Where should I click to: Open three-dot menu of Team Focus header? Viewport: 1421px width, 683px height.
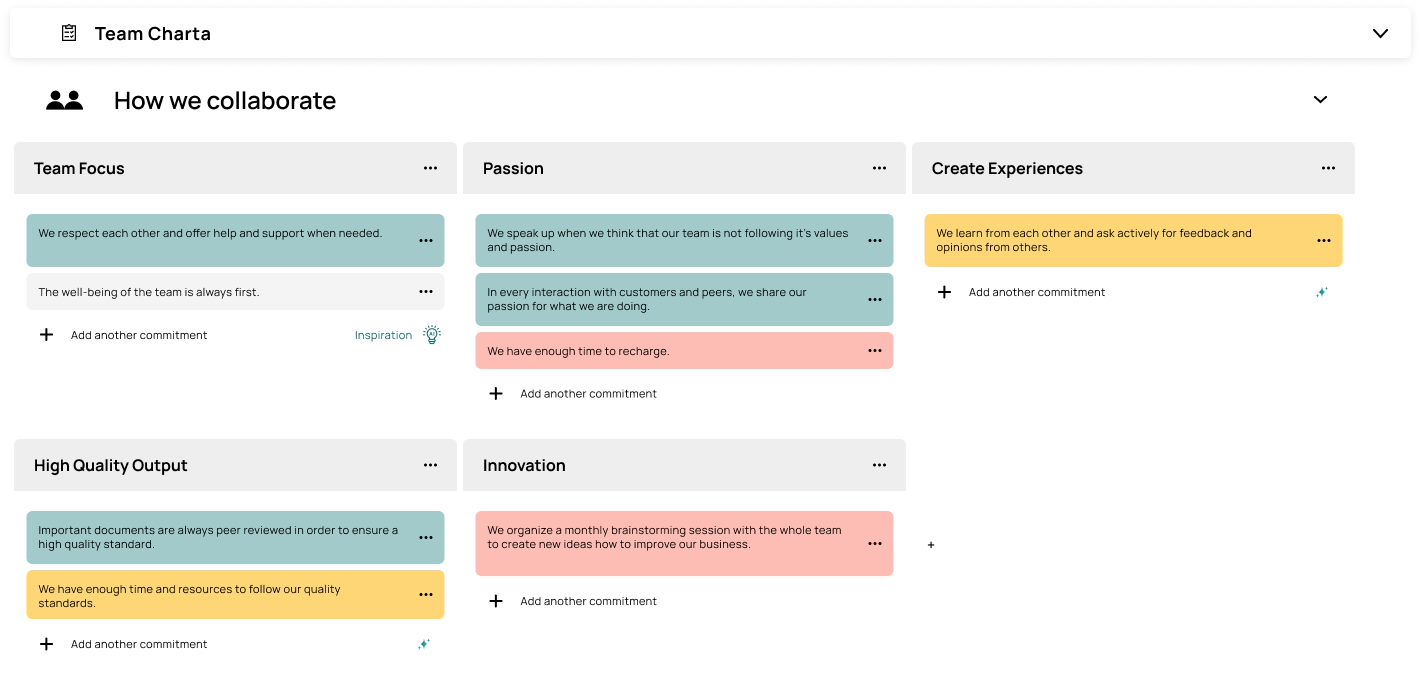430,168
